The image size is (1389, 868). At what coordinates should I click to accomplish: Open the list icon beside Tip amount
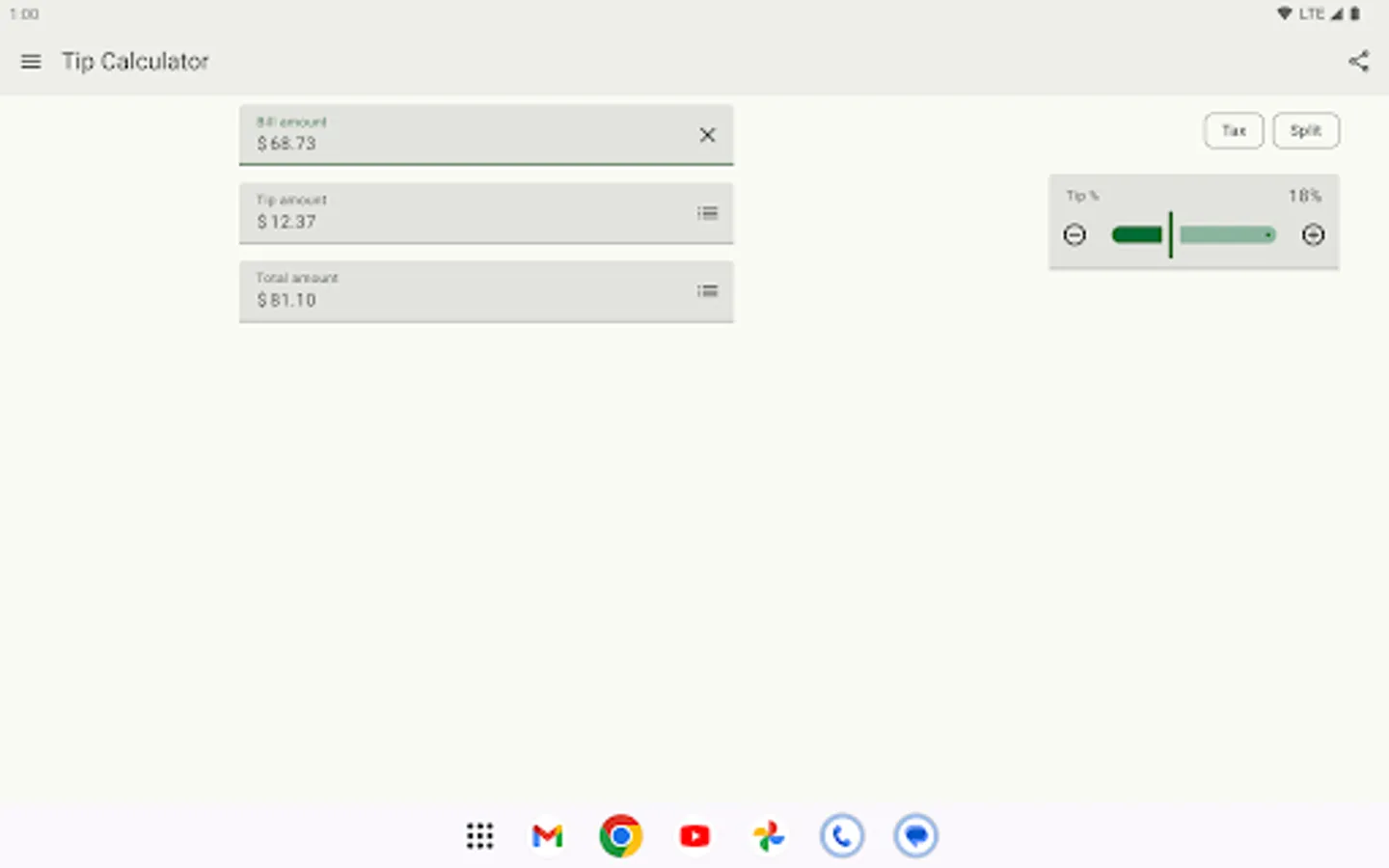707,213
